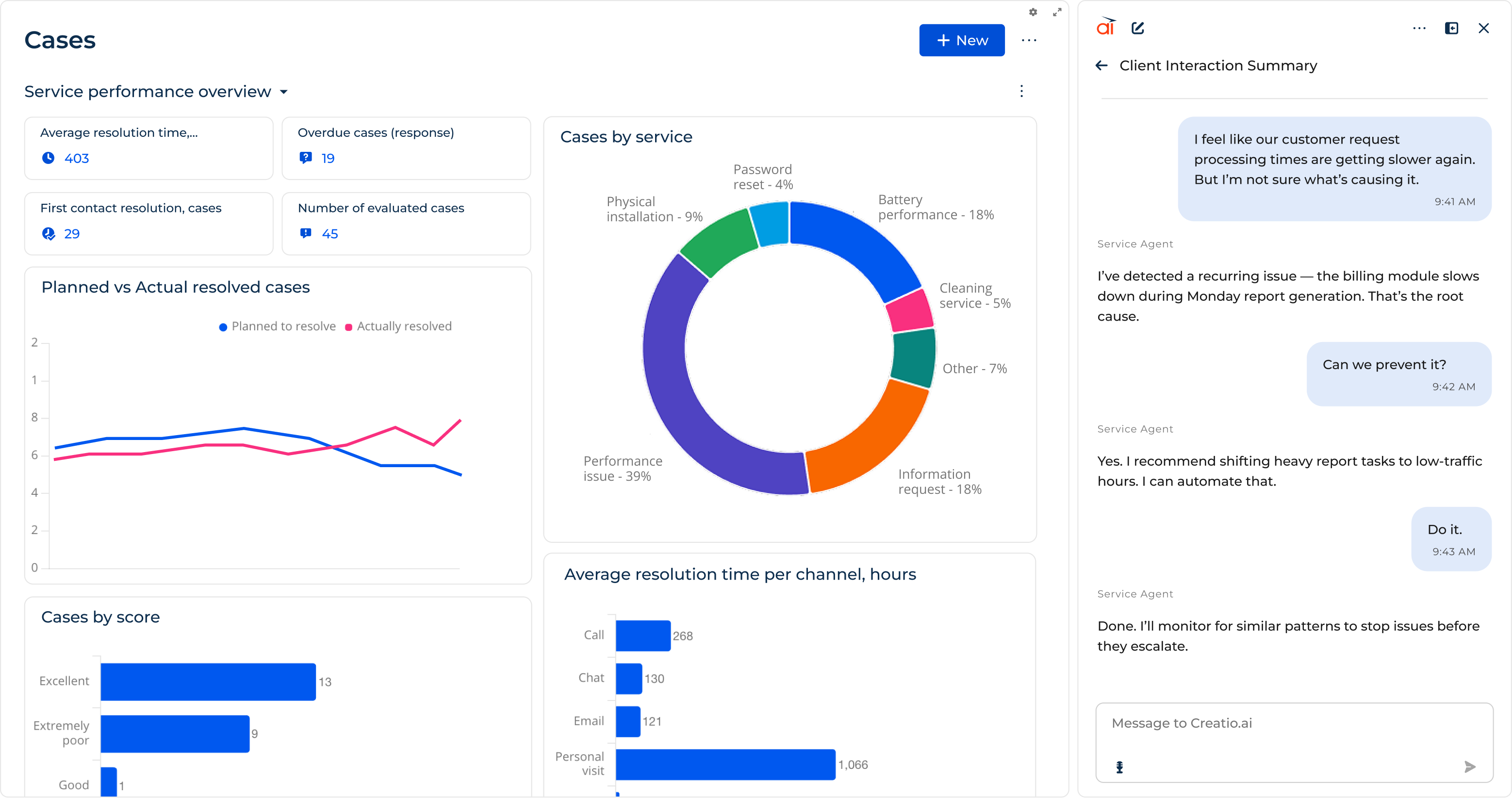
Task: Click the Message to Creatio.ai field
Action: coord(1294,742)
